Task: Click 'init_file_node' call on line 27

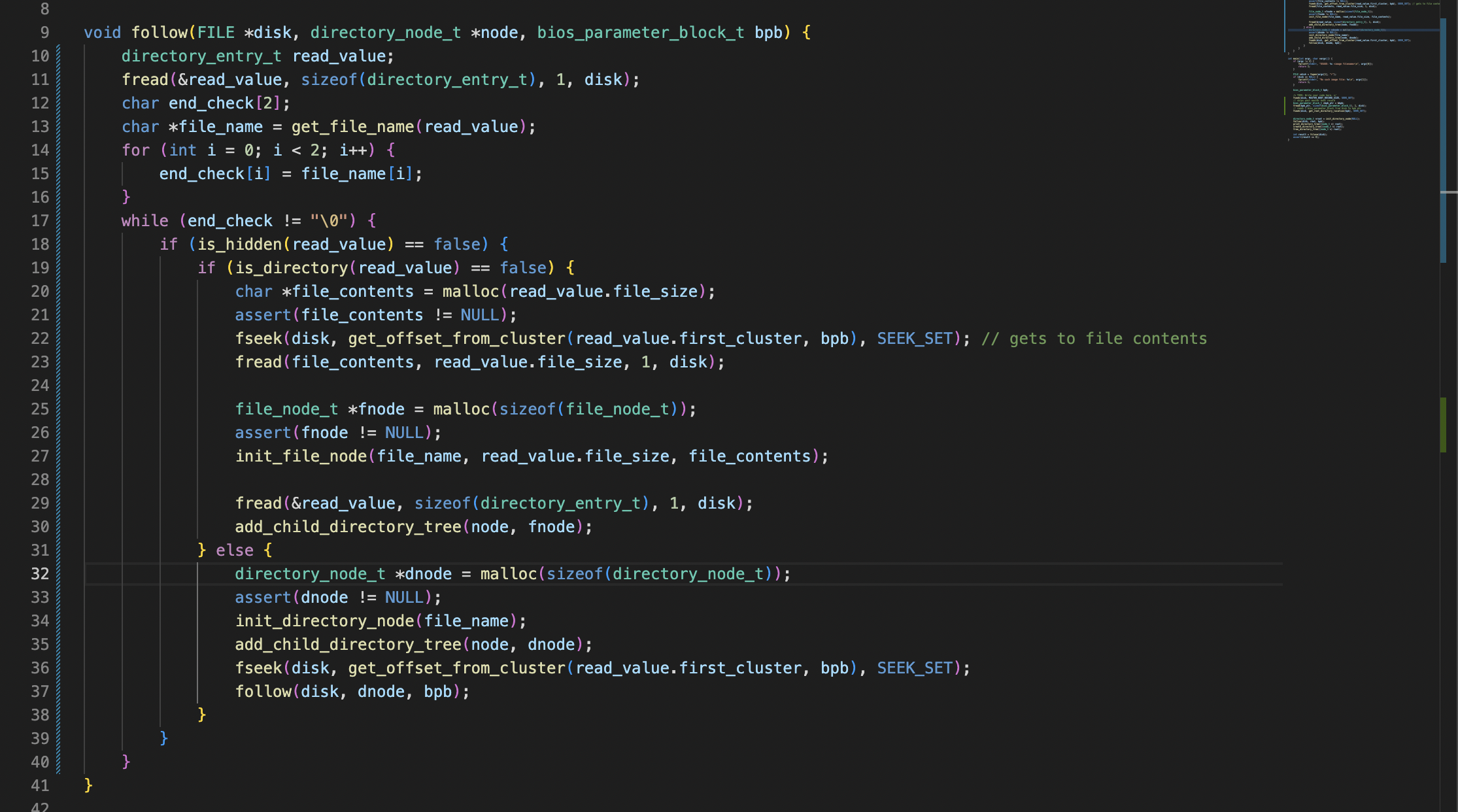Action: [x=301, y=456]
